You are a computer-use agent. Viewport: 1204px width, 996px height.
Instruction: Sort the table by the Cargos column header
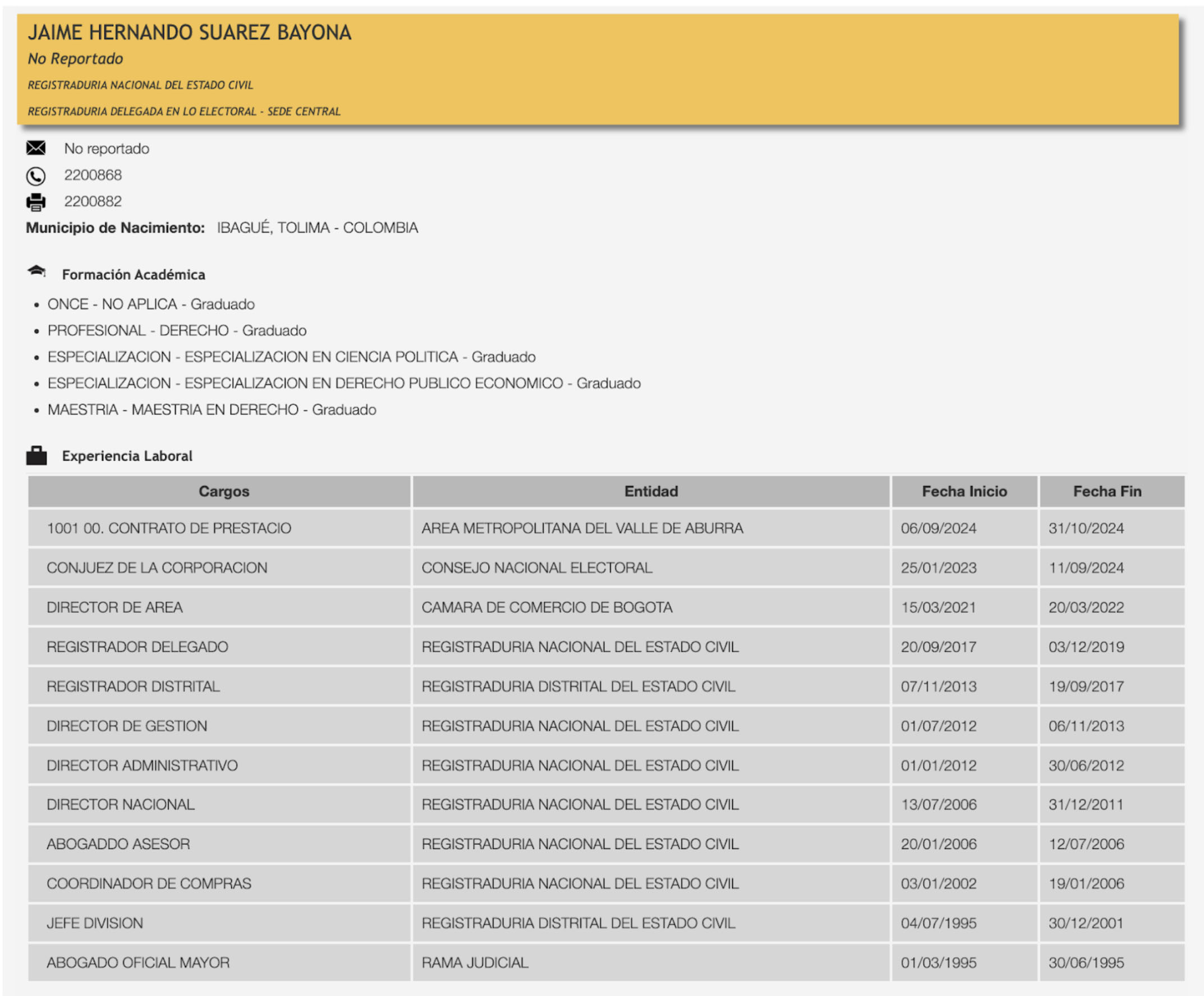[224, 491]
